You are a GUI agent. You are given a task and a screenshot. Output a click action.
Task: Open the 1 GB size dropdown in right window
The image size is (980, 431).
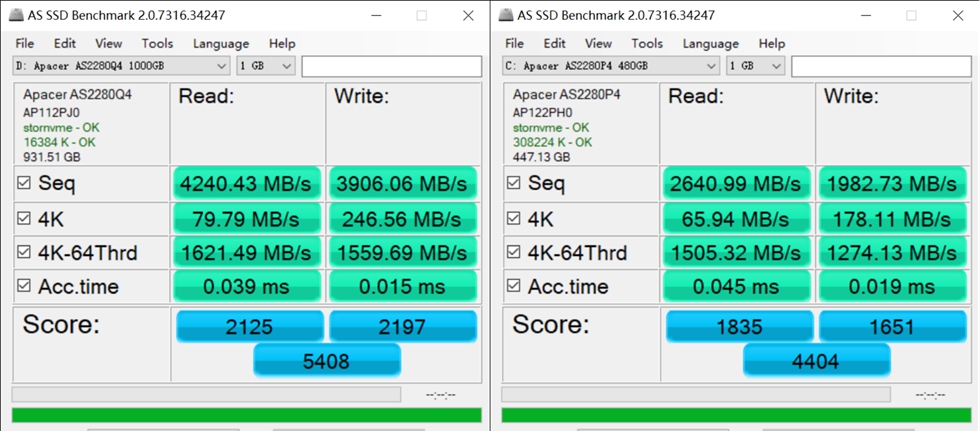click(756, 66)
